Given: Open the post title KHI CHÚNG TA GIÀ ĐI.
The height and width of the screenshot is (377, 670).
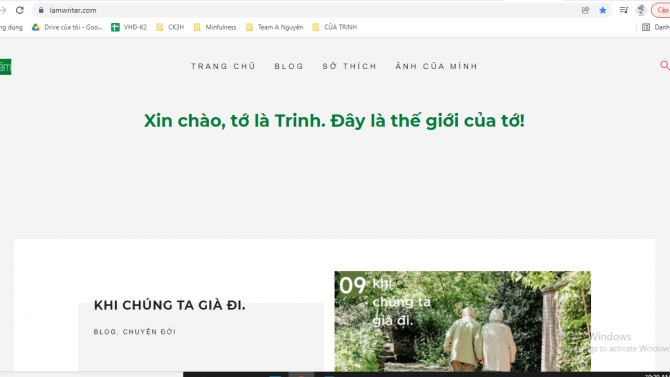Looking at the screenshot, I should 170,305.
